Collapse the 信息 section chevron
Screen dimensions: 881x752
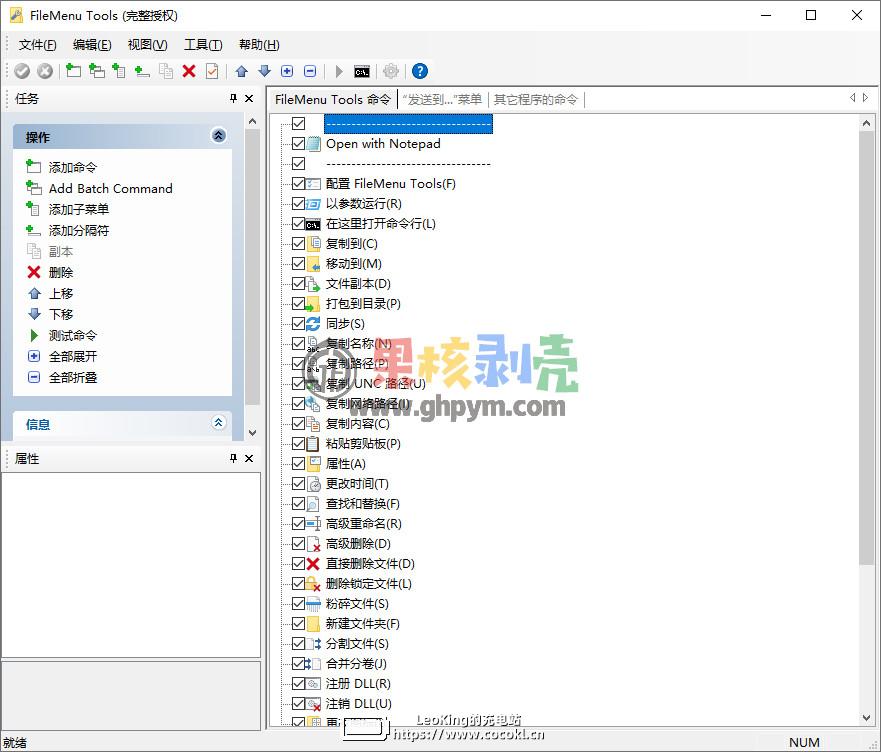219,423
